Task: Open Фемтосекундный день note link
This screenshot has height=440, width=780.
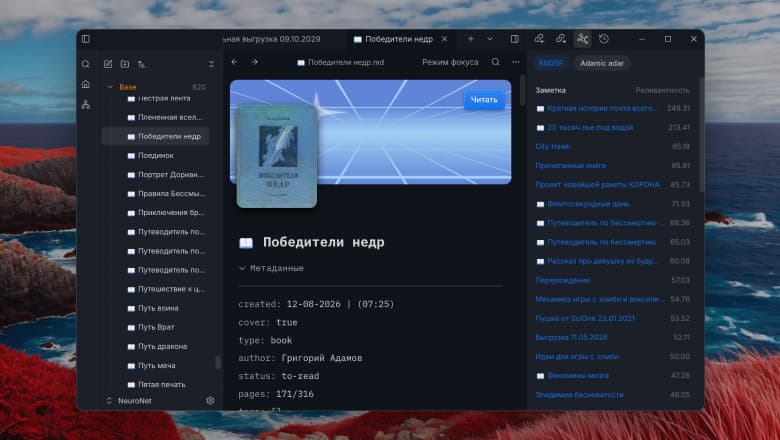Action: tap(588, 204)
